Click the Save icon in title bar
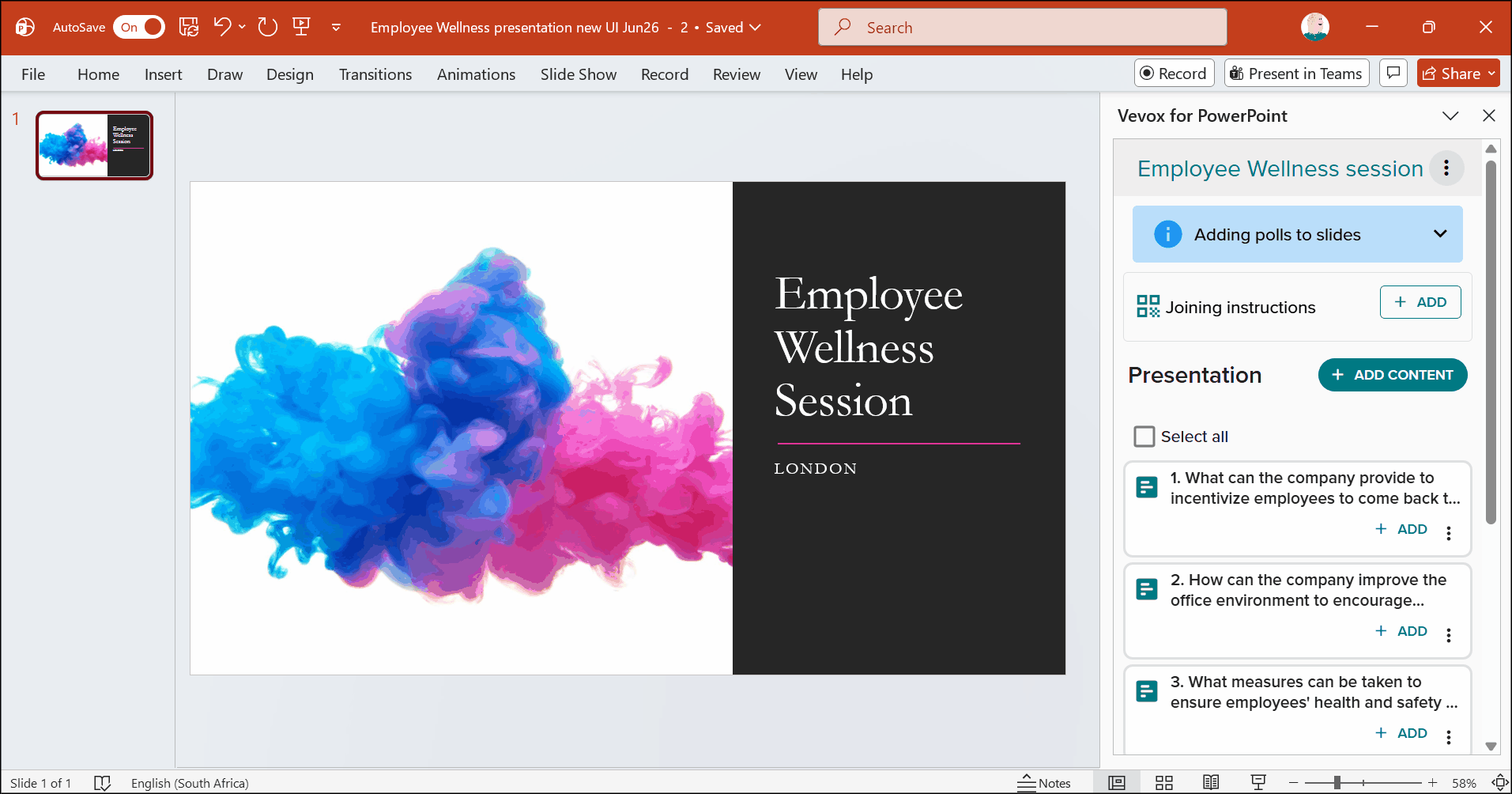The height and width of the screenshot is (794, 1512). (x=189, y=27)
